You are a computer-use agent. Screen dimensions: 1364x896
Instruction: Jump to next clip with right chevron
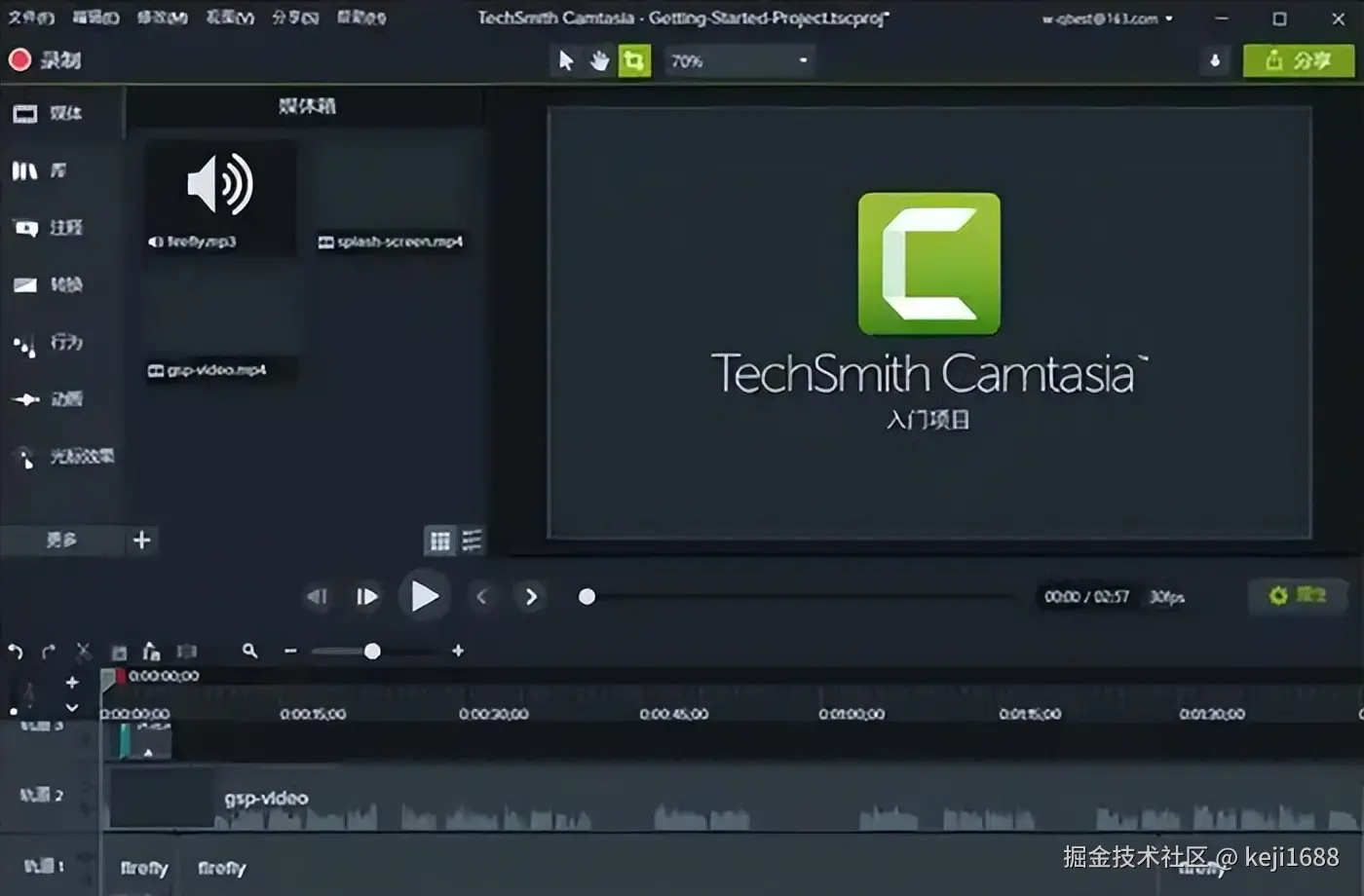tap(531, 596)
